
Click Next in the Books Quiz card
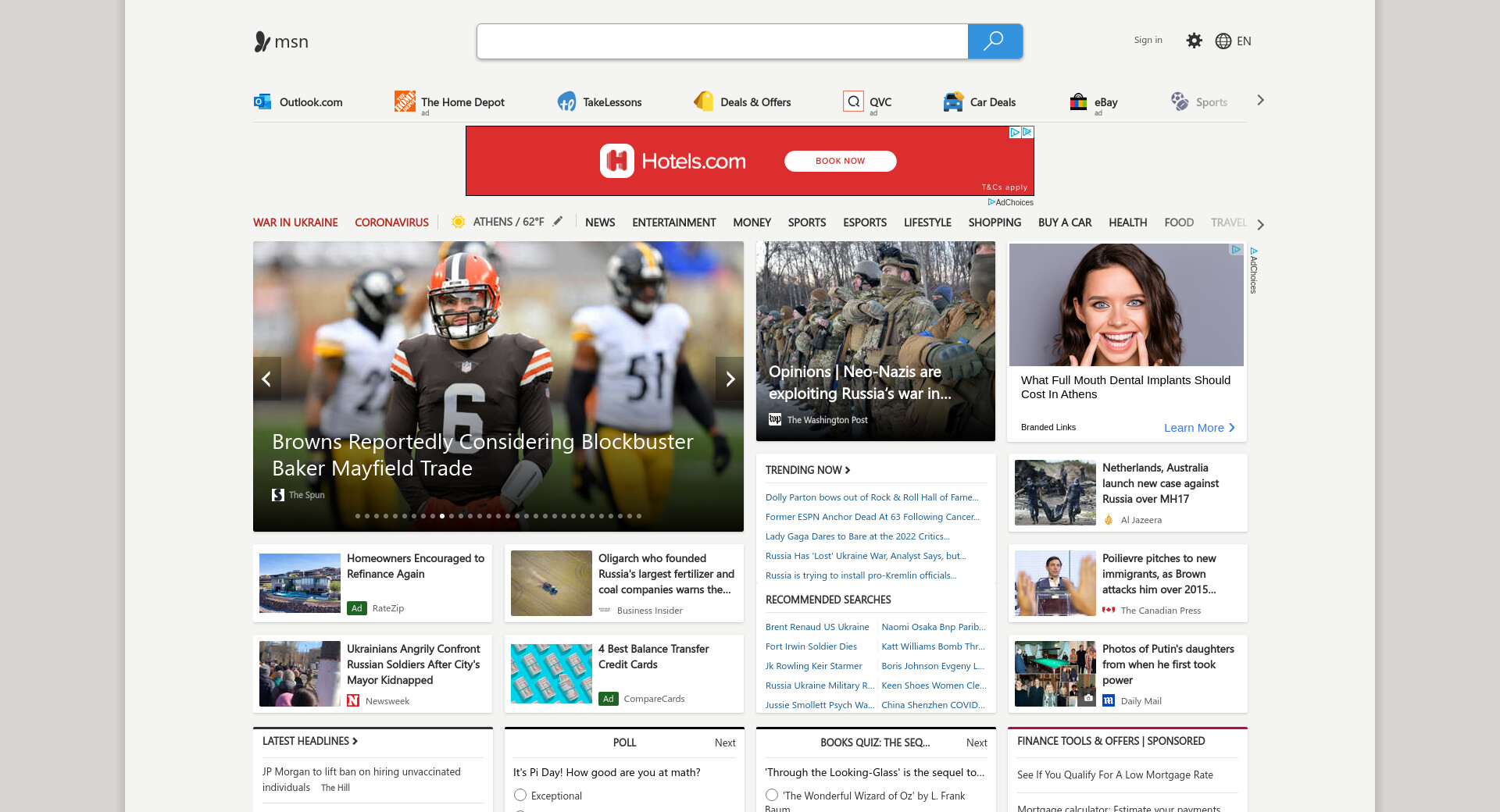(977, 743)
